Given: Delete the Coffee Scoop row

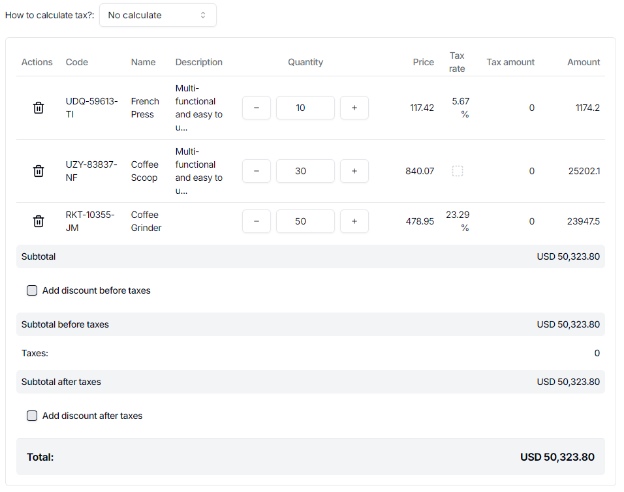Looking at the screenshot, I should (38, 171).
